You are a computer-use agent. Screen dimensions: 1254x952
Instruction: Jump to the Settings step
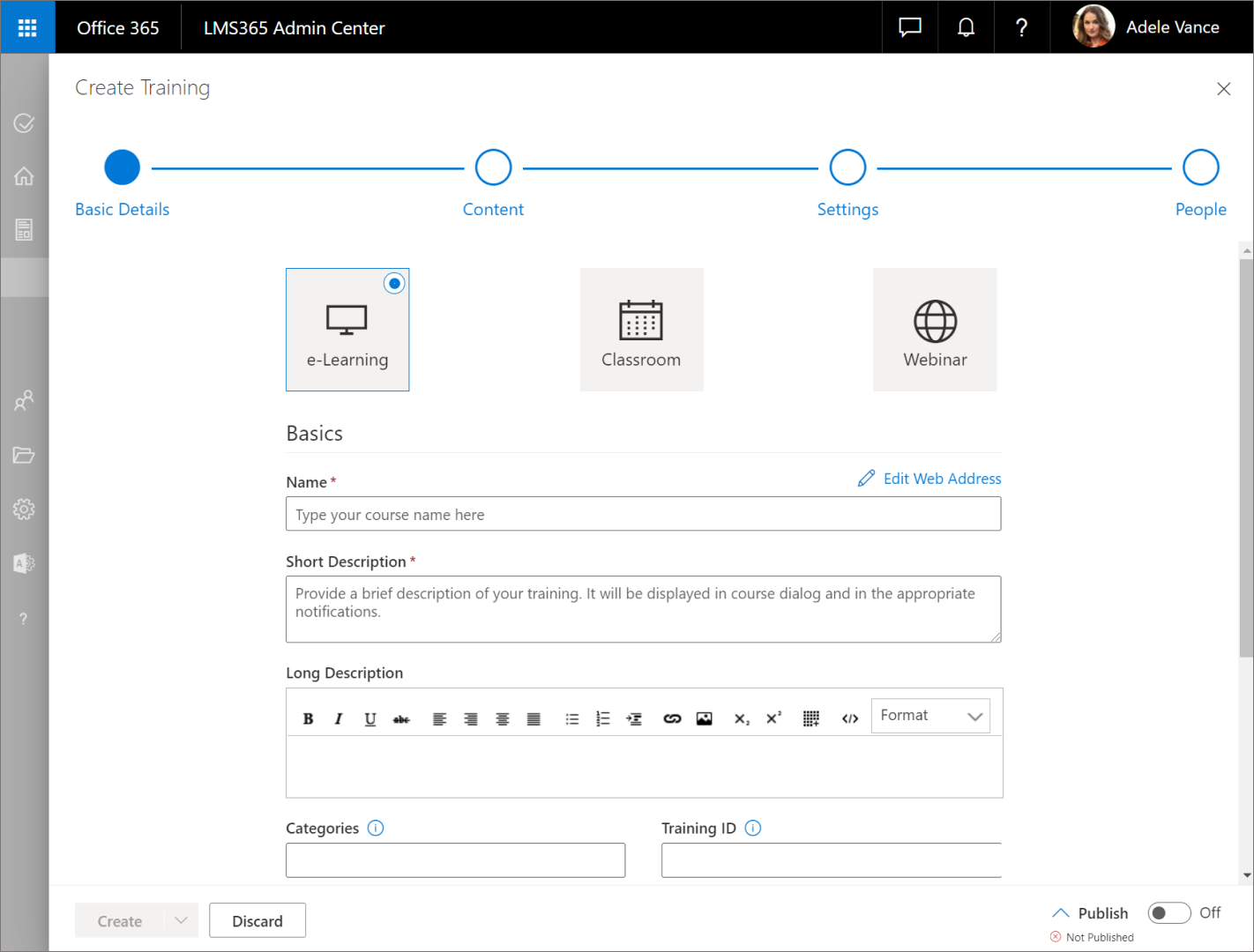[847, 167]
